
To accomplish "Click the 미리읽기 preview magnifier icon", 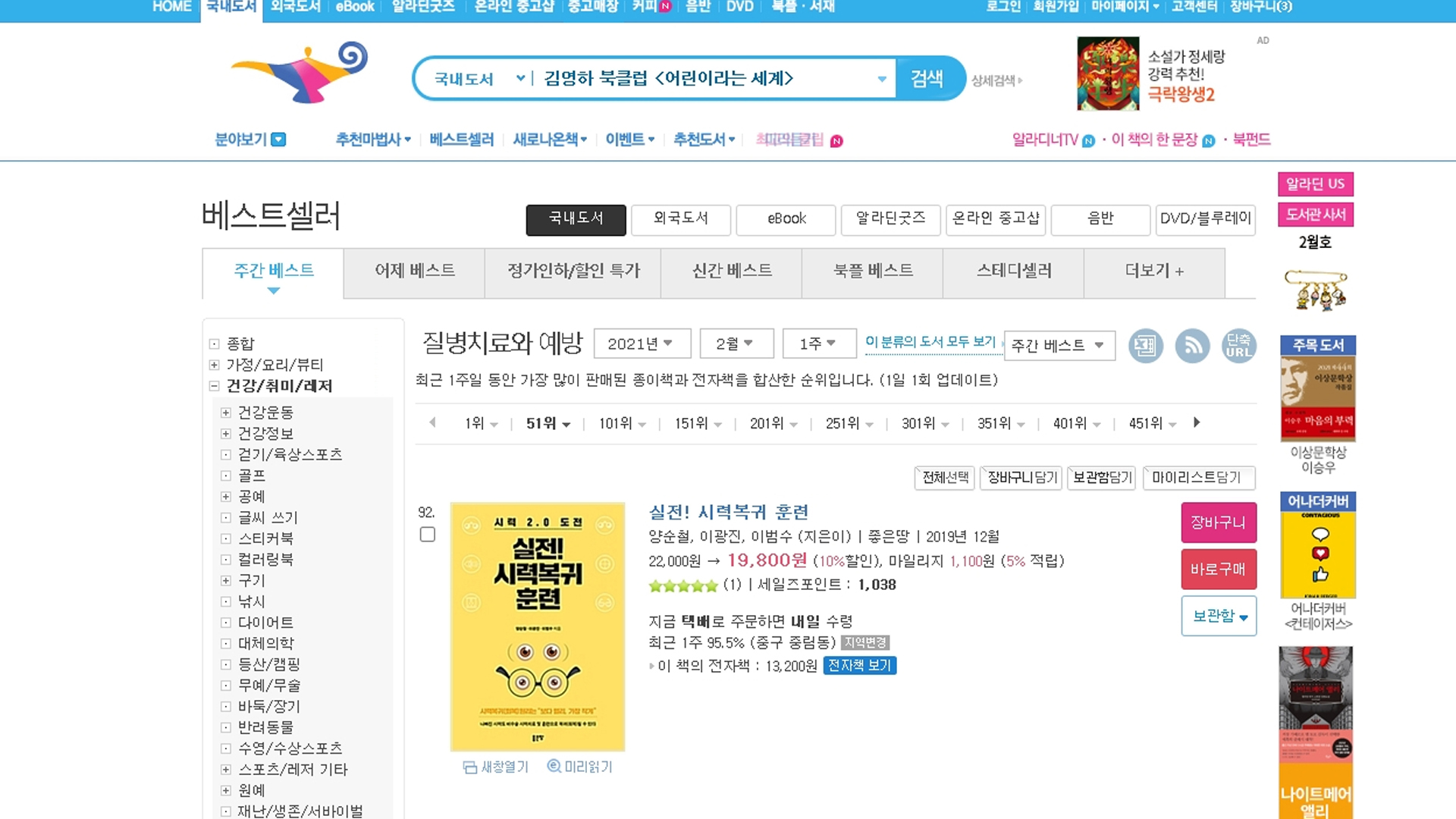I will pyautogui.click(x=554, y=767).
